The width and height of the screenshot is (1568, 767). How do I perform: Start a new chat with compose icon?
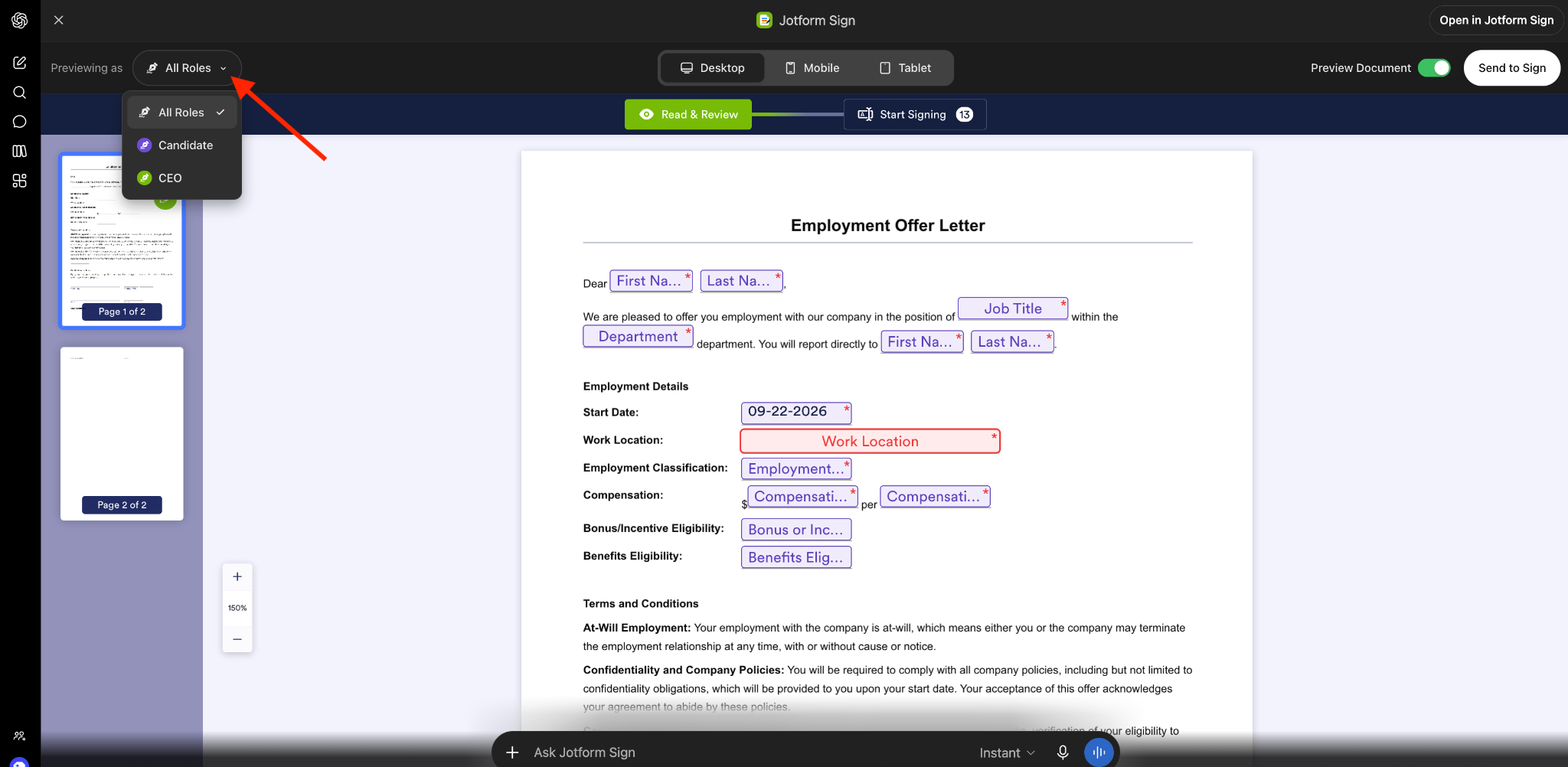coord(20,63)
